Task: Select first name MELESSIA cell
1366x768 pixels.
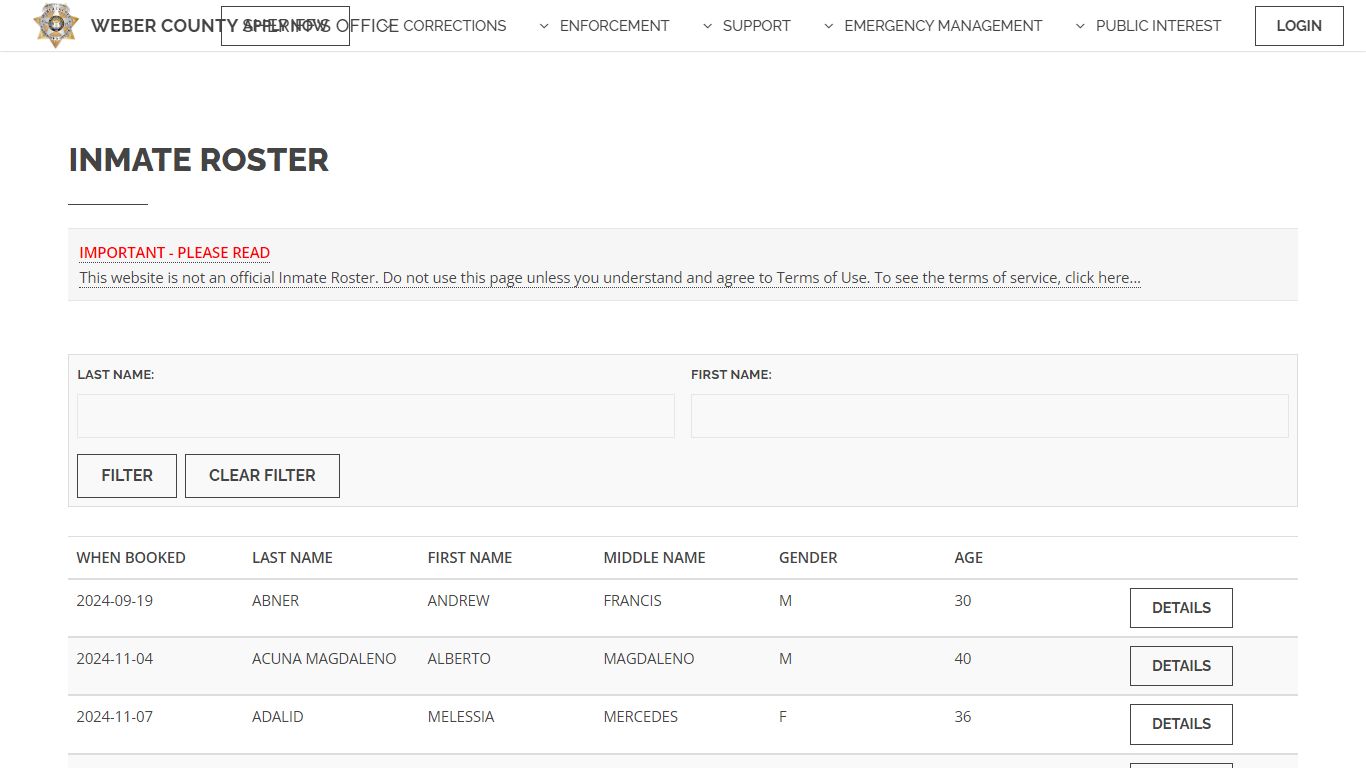Action: point(461,717)
